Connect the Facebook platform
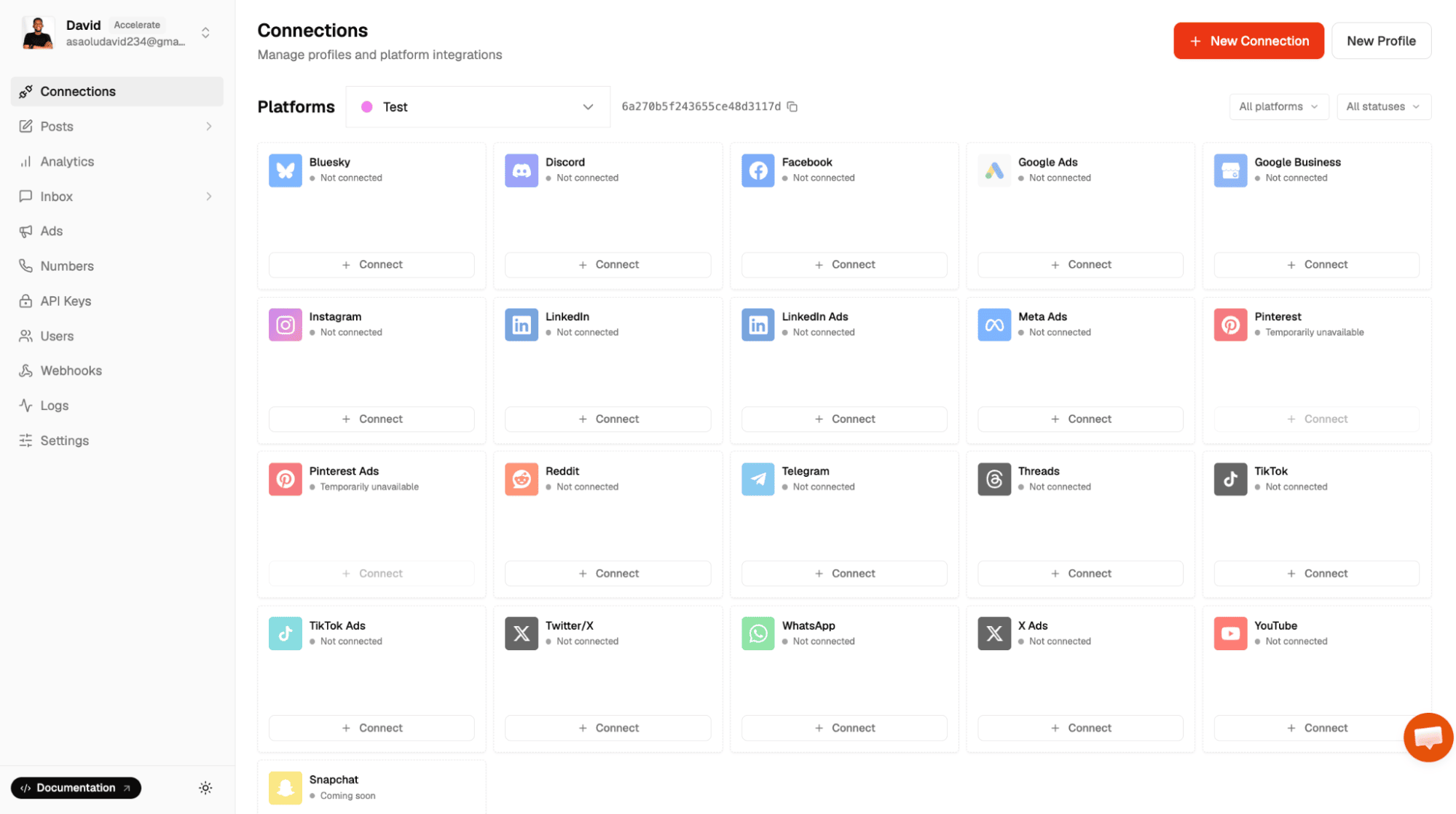The height and width of the screenshot is (814, 1456). coord(844,264)
